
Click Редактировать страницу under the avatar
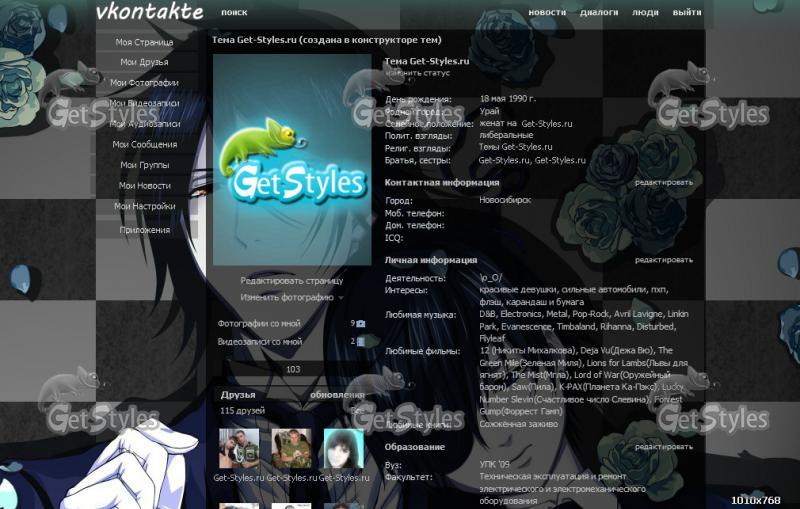pyautogui.click(x=291, y=281)
